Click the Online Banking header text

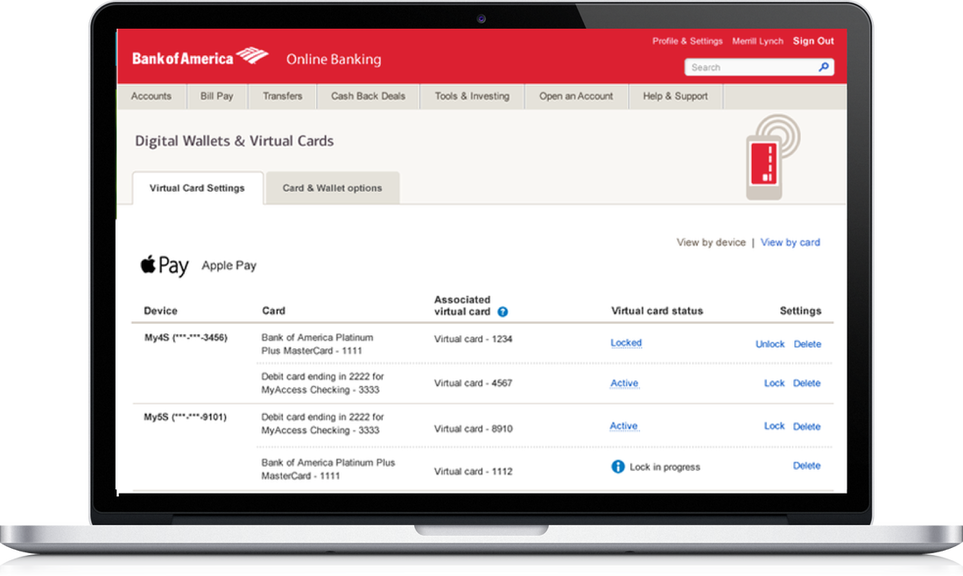tap(333, 60)
